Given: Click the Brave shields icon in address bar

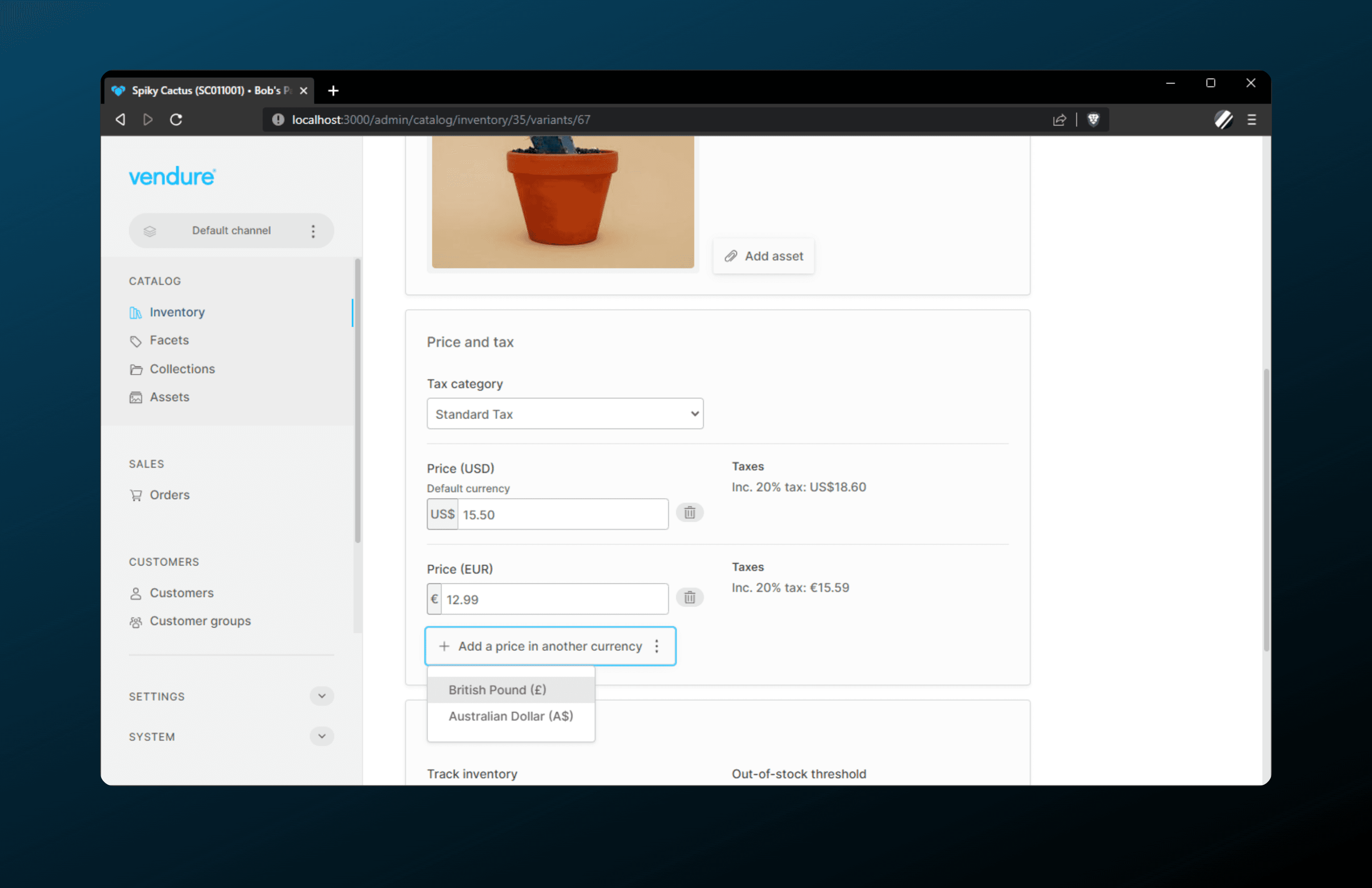Looking at the screenshot, I should tap(1093, 119).
